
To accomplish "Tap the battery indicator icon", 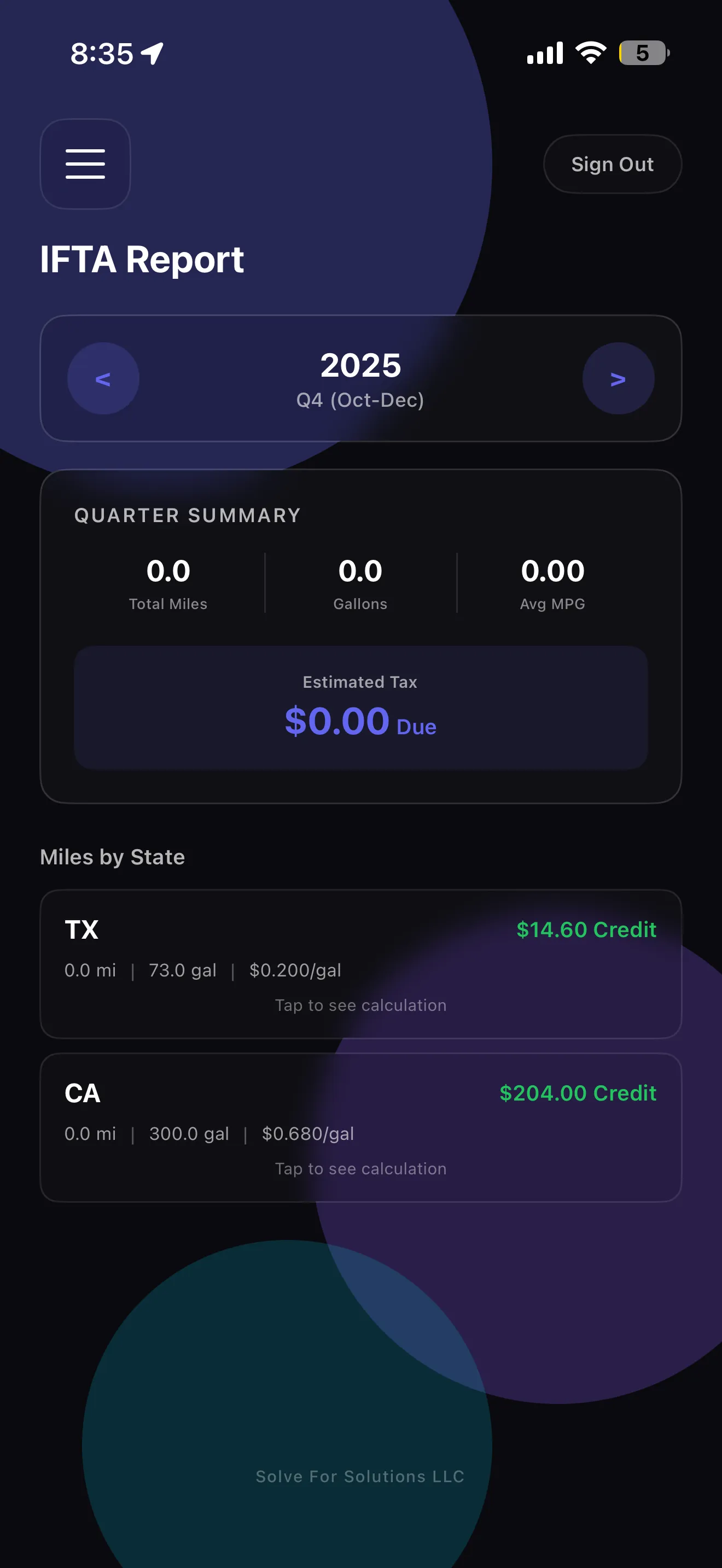I will [x=643, y=53].
